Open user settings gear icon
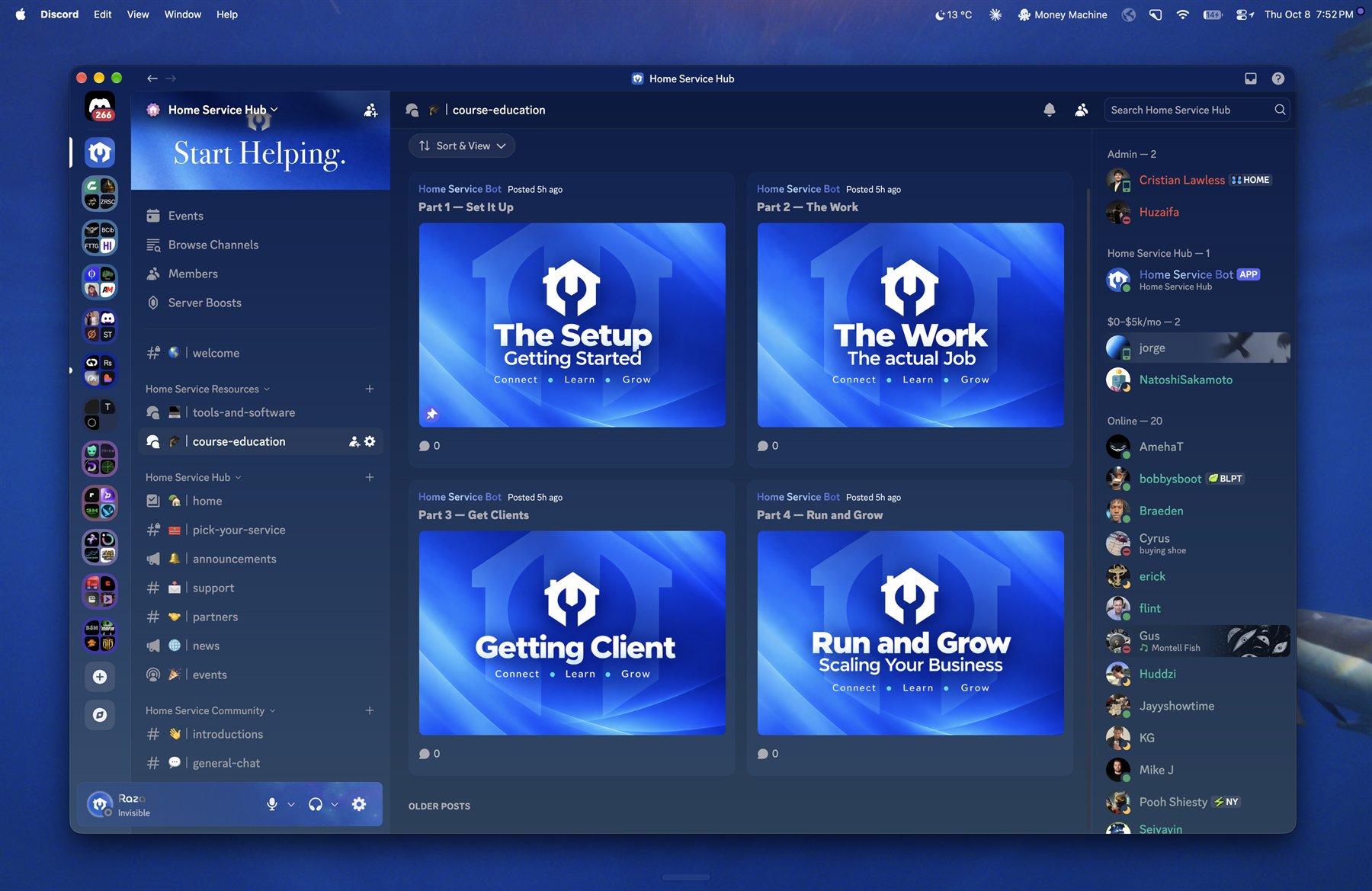The width and height of the screenshot is (1372, 891). click(x=359, y=804)
